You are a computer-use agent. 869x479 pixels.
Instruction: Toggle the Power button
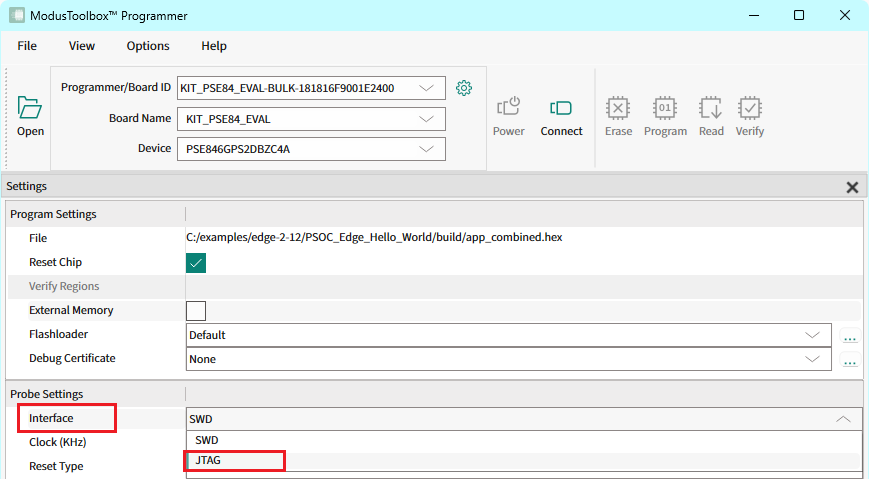(x=508, y=108)
